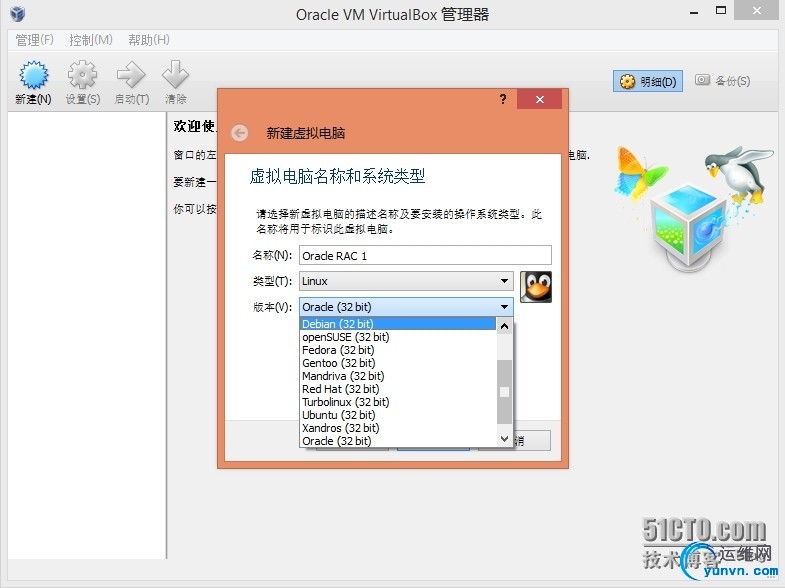
Task: Open the Machine (控制) menu
Action: tap(91, 40)
